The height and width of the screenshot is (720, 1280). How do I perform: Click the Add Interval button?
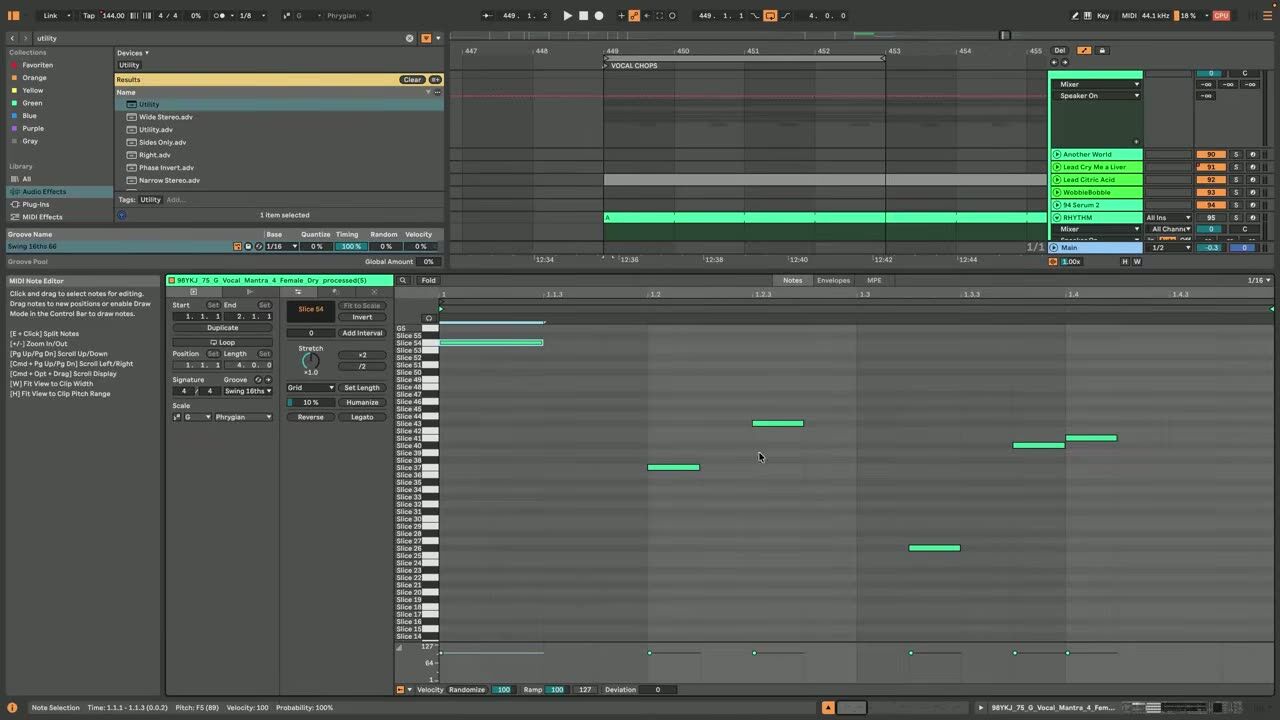point(362,333)
